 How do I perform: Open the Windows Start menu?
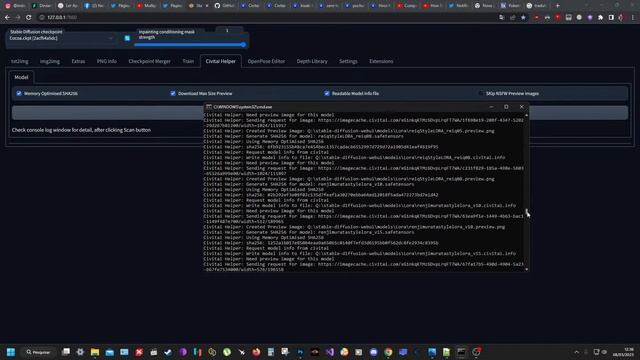tap(11, 352)
